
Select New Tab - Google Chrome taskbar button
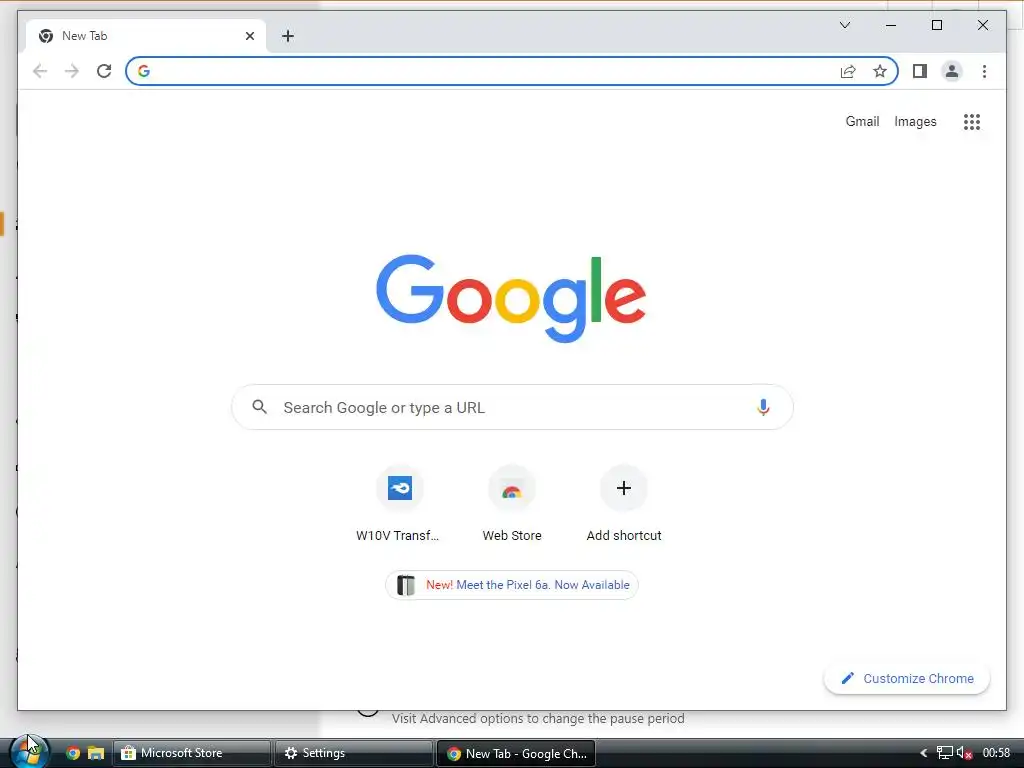pyautogui.click(x=515, y=753)
